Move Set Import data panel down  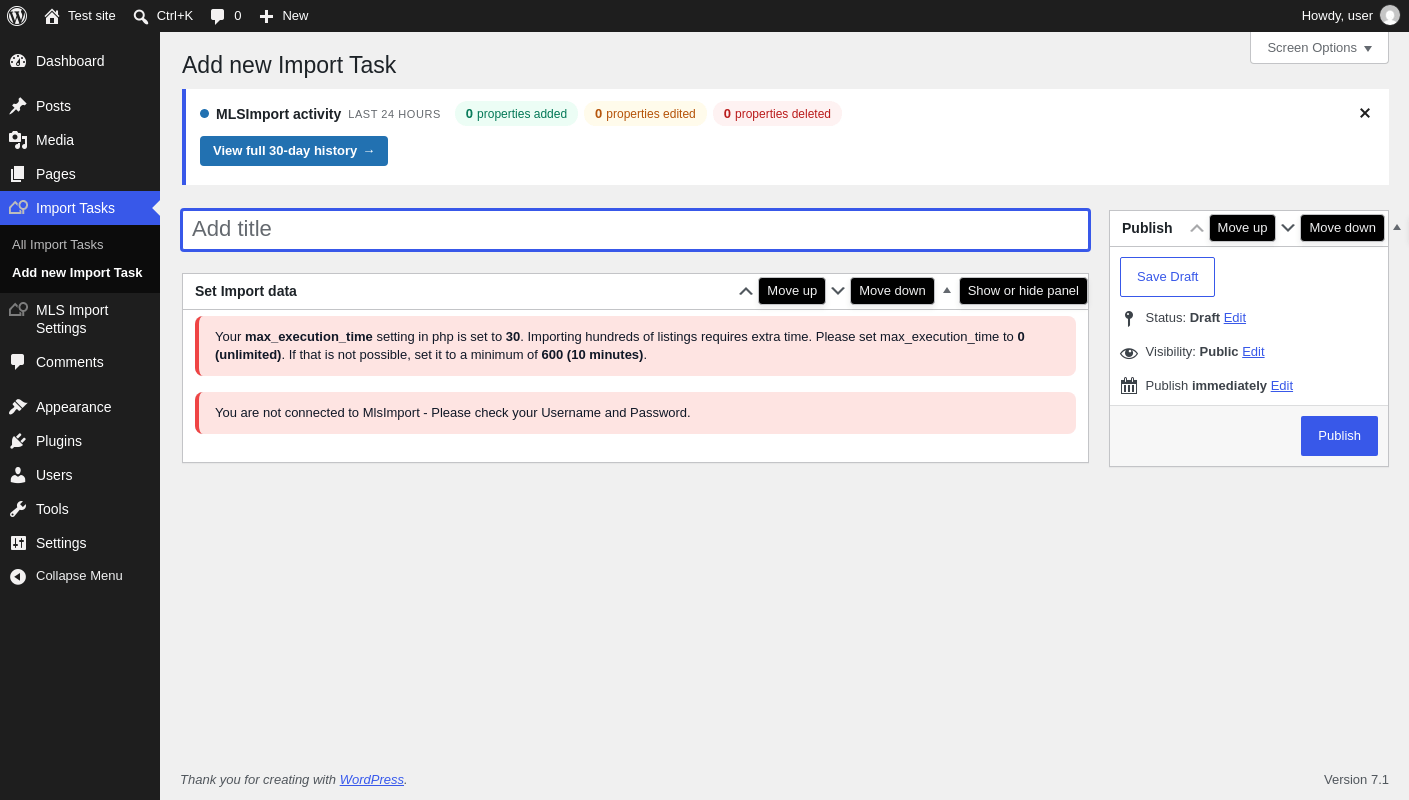pos(838,291)
